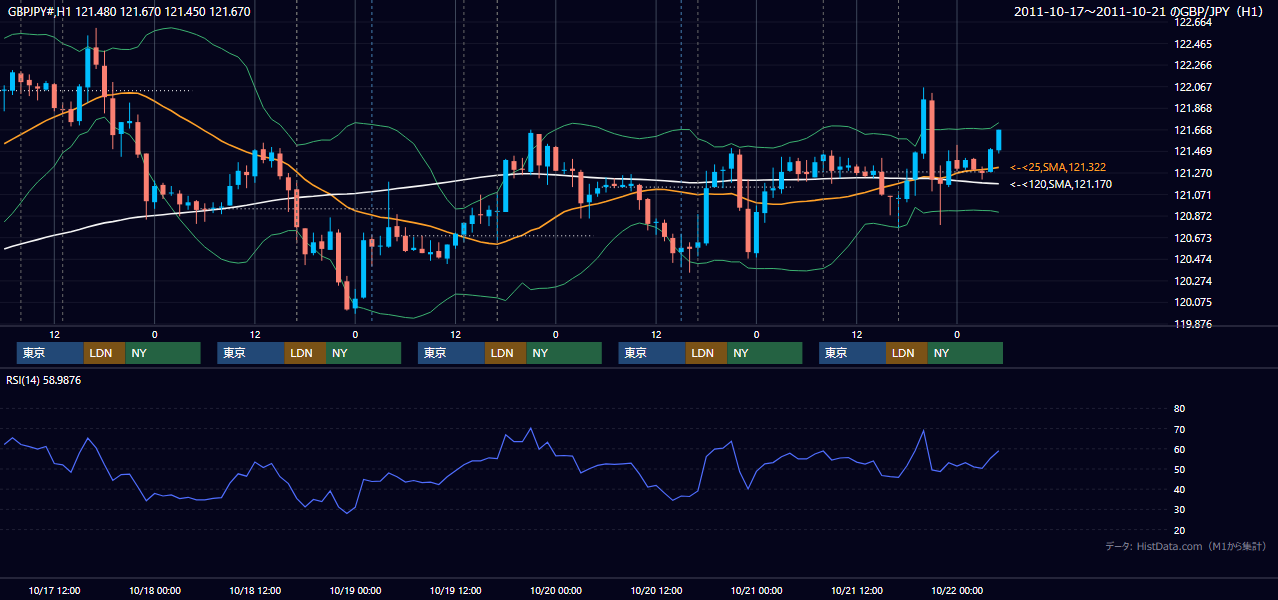Click price axis label 122.465

point(1194,44)
